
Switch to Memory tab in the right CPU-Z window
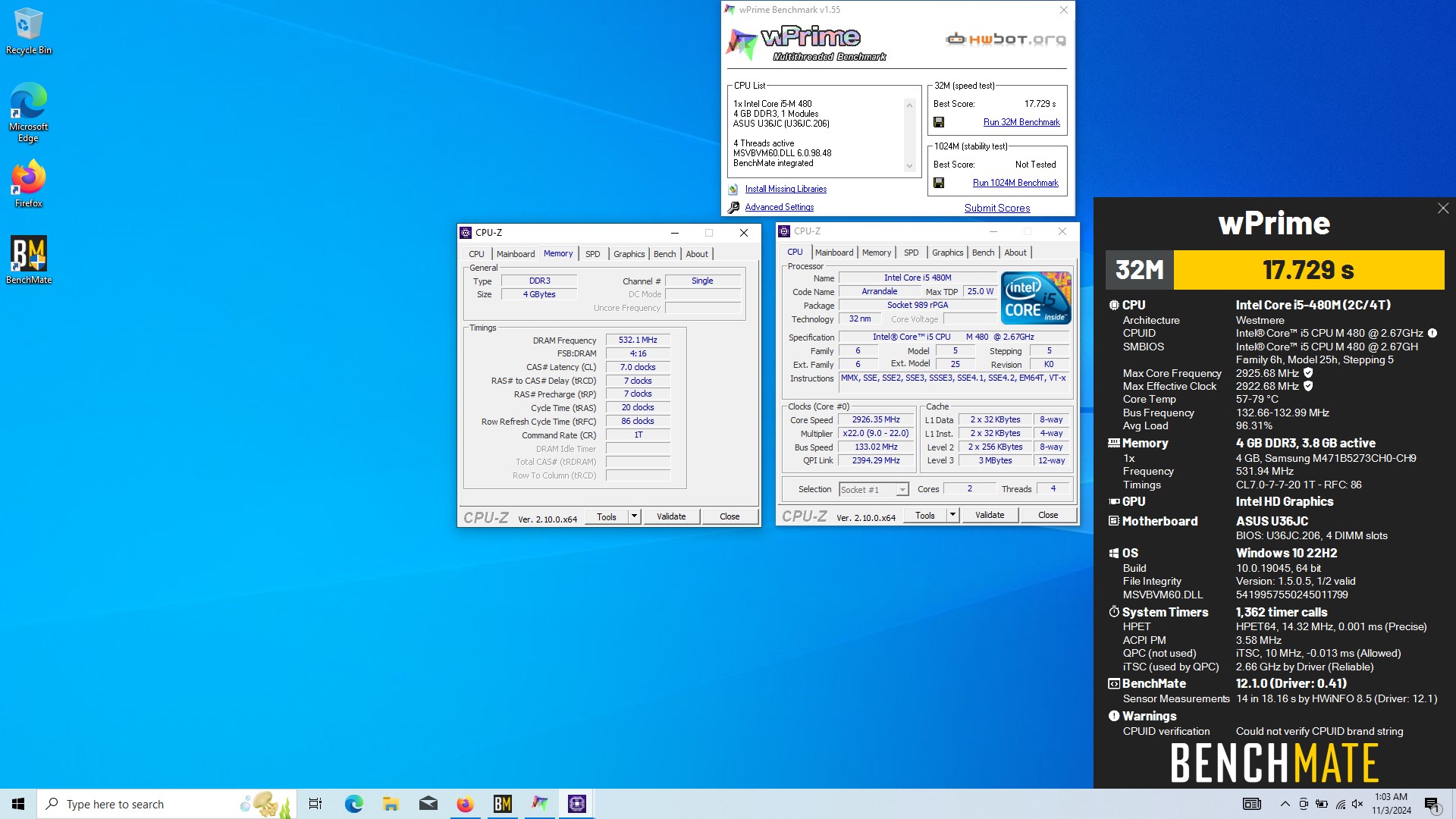tap(877, 253)
